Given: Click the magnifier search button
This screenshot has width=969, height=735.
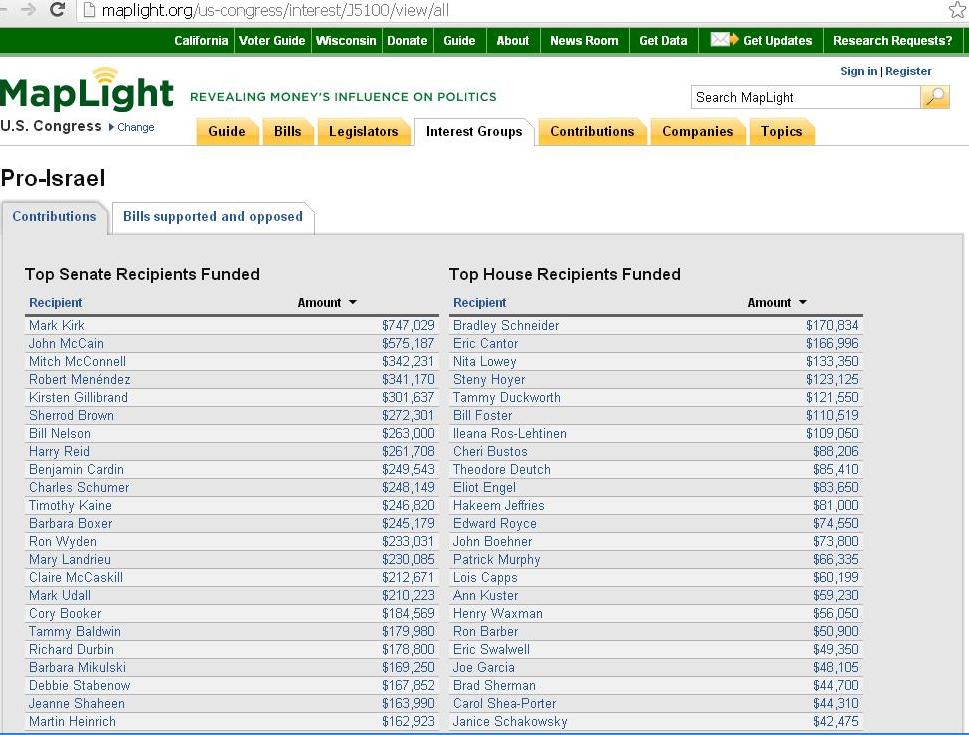Looking at the screenshot, I should [935, 97].
